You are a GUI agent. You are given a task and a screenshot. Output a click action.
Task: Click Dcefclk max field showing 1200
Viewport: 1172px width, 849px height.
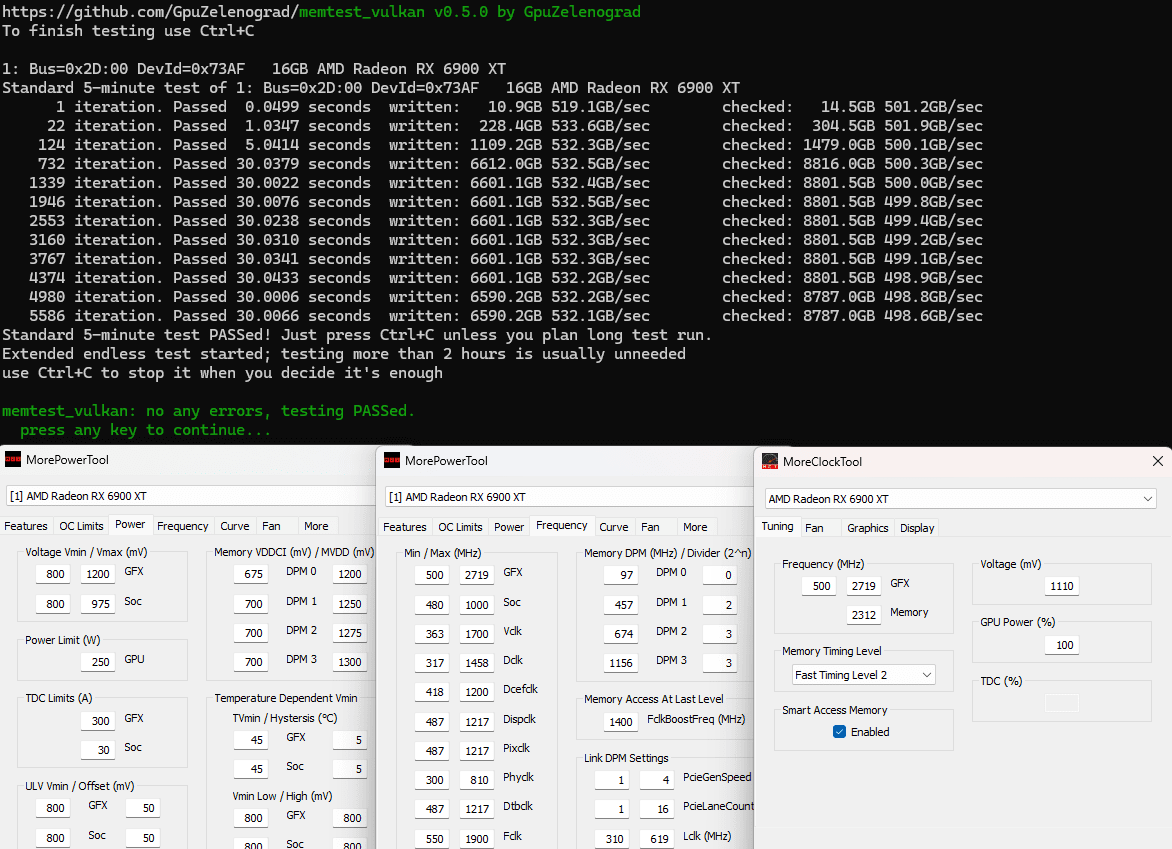tap(475, 692)
